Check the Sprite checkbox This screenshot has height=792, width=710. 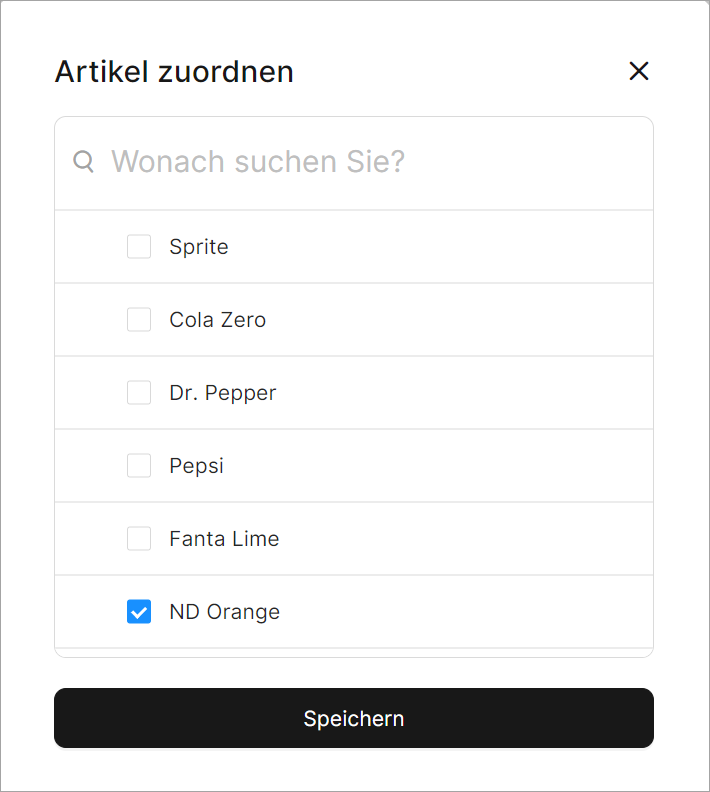[139, 247]
